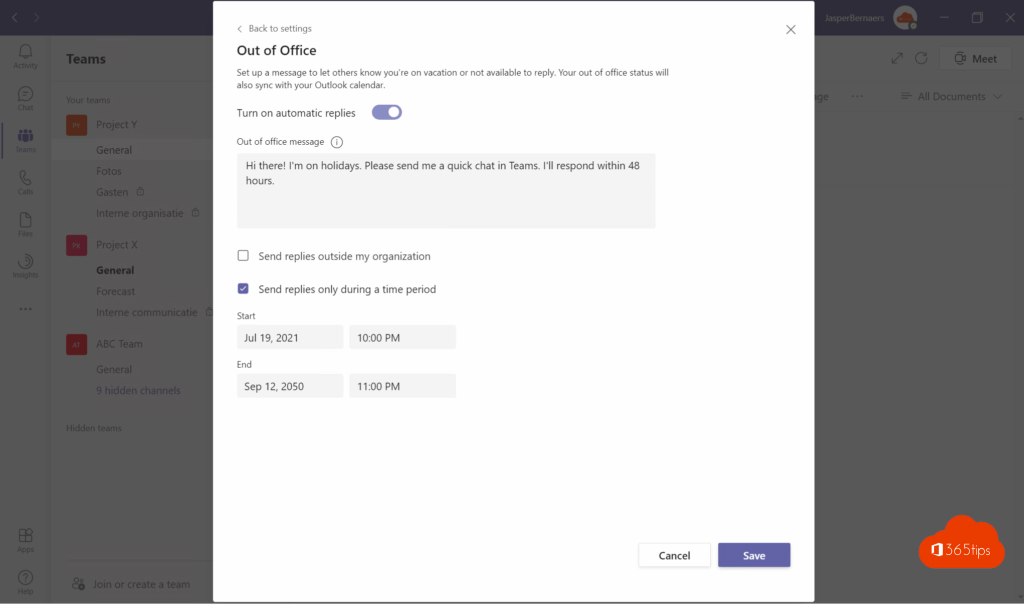Viewport: 1024px width, 604px height.
Task: Uncheck send replies only during a time period
Action: coord(243,288)
